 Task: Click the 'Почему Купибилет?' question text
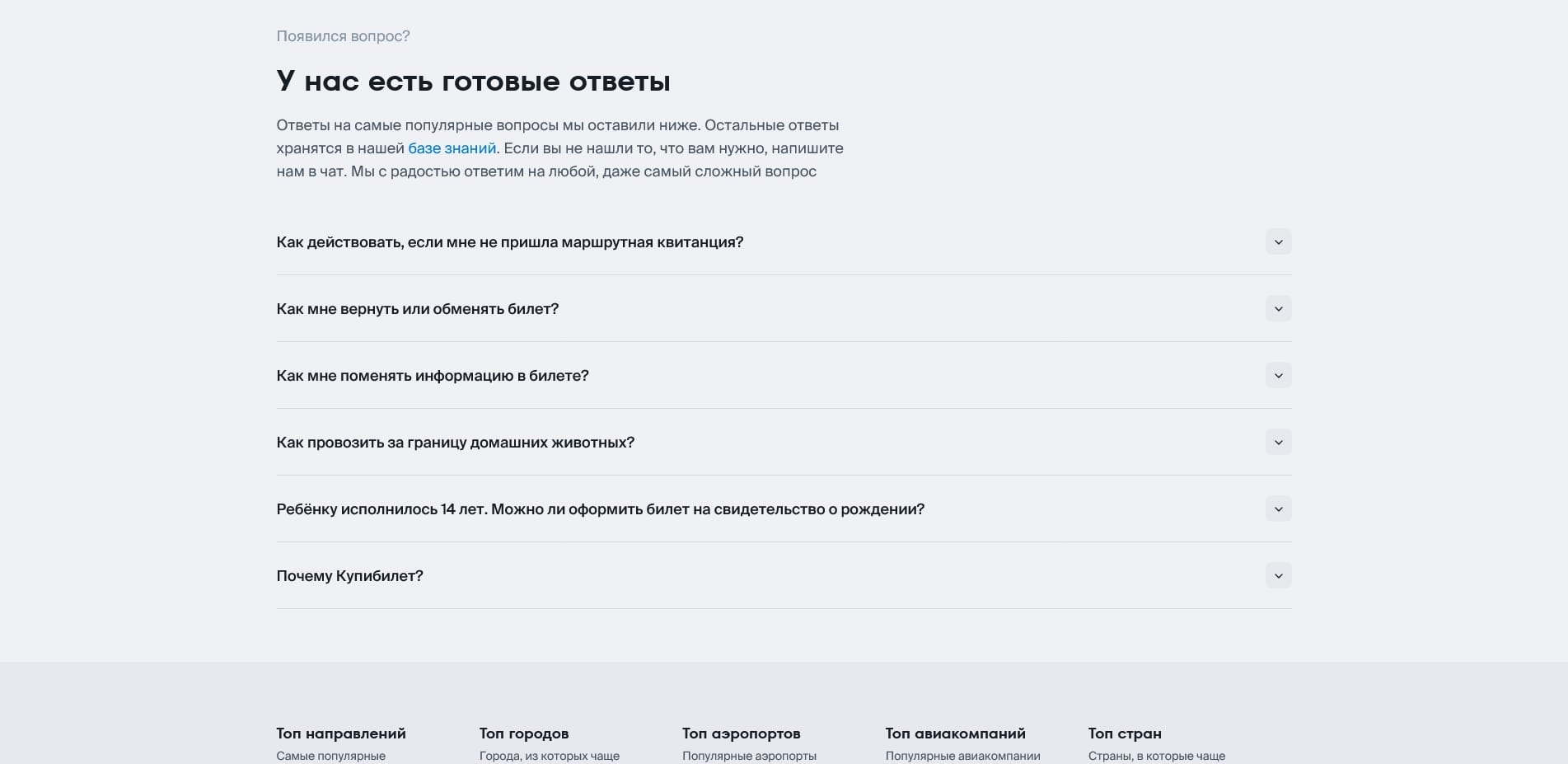tap(349, 576)
